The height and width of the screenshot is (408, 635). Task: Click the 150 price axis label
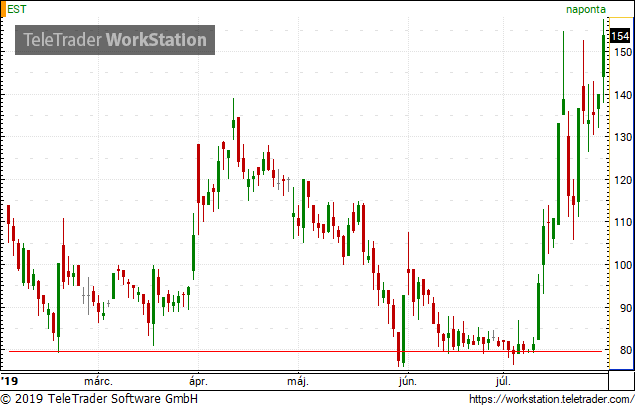pos(622,52)
